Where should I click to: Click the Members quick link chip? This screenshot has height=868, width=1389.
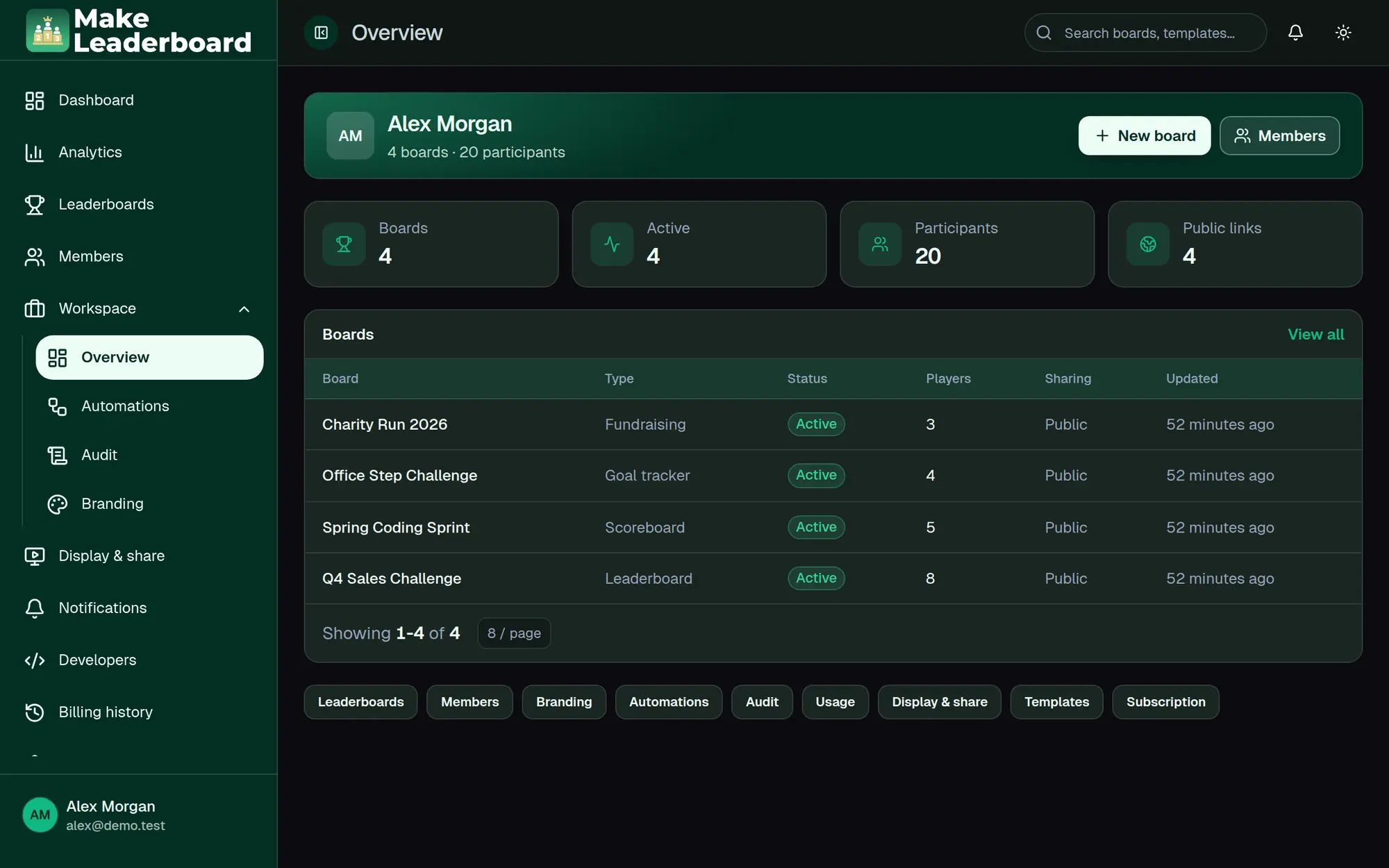tap(469, 702)
